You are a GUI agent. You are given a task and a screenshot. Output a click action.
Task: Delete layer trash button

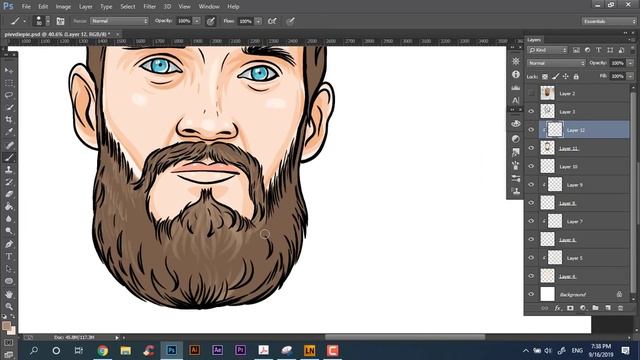click(x=620, y=308)
